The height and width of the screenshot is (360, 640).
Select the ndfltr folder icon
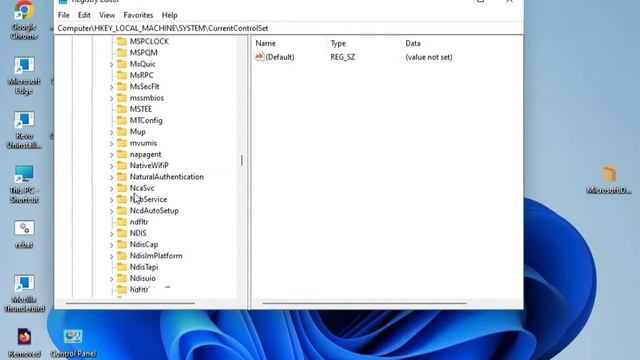[122, 222]
